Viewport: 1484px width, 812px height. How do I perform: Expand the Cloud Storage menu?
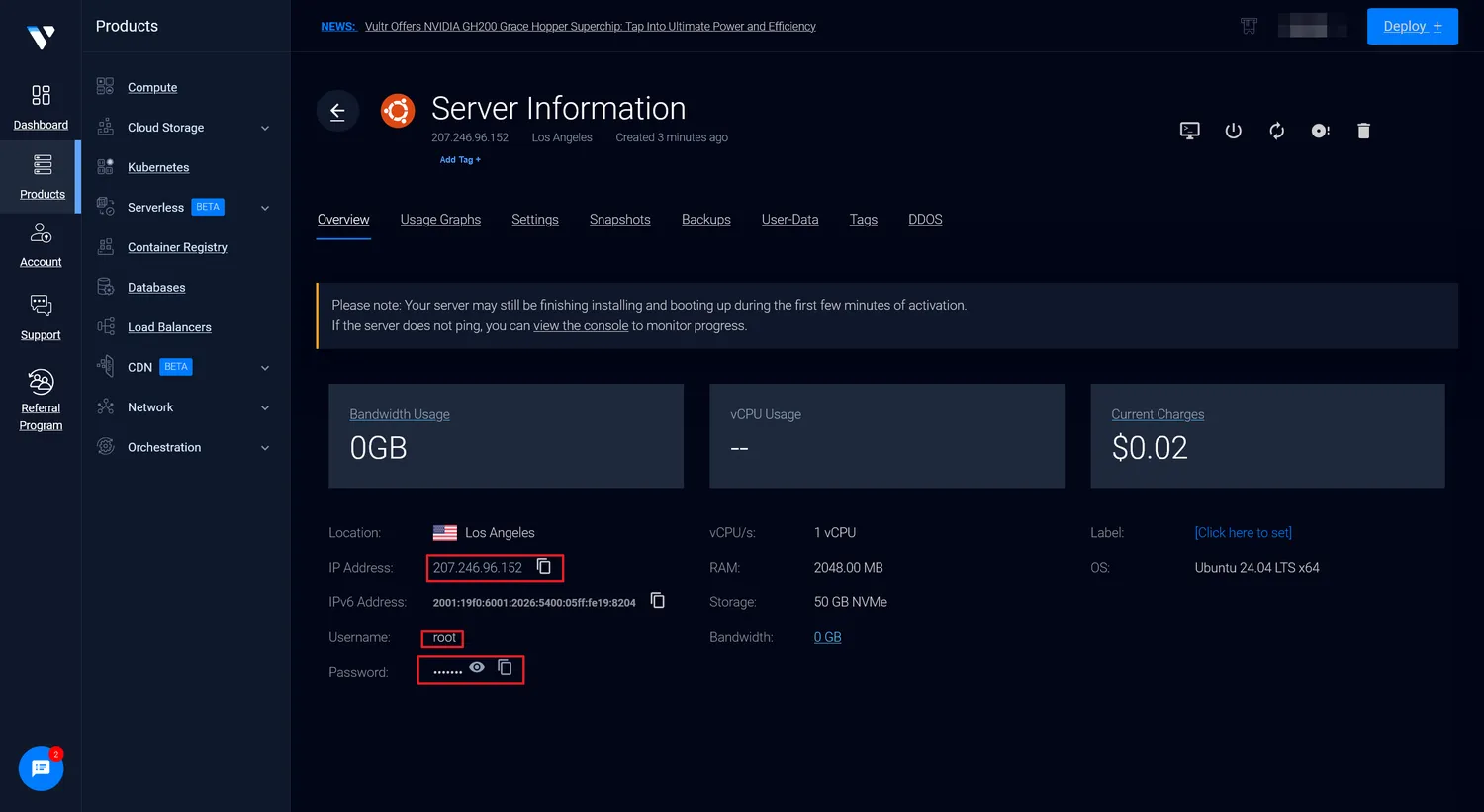[x=265, y=128]
